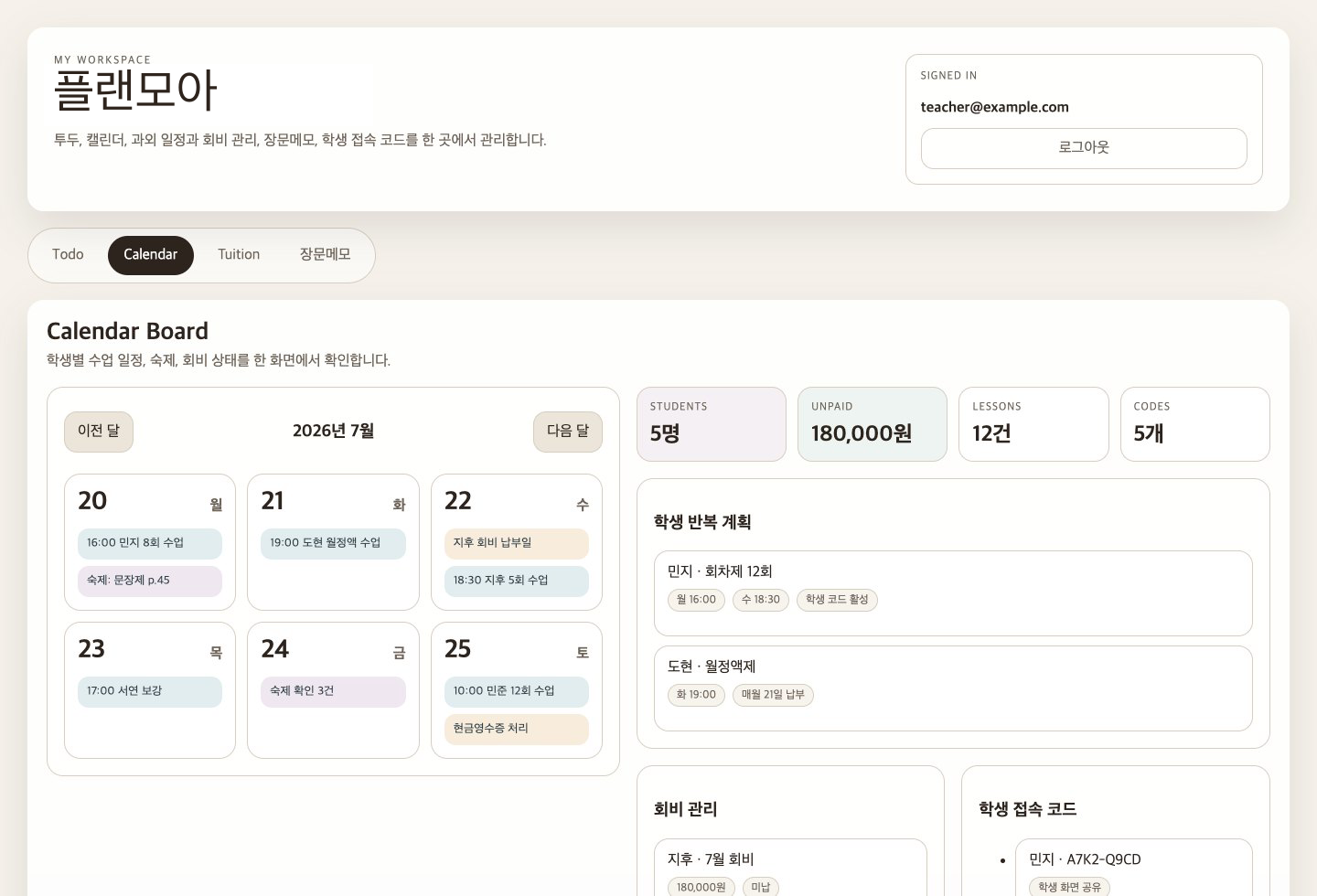Open the 장문메모 tab
The image size is (1317, 896).
click(x=325, y=255)
